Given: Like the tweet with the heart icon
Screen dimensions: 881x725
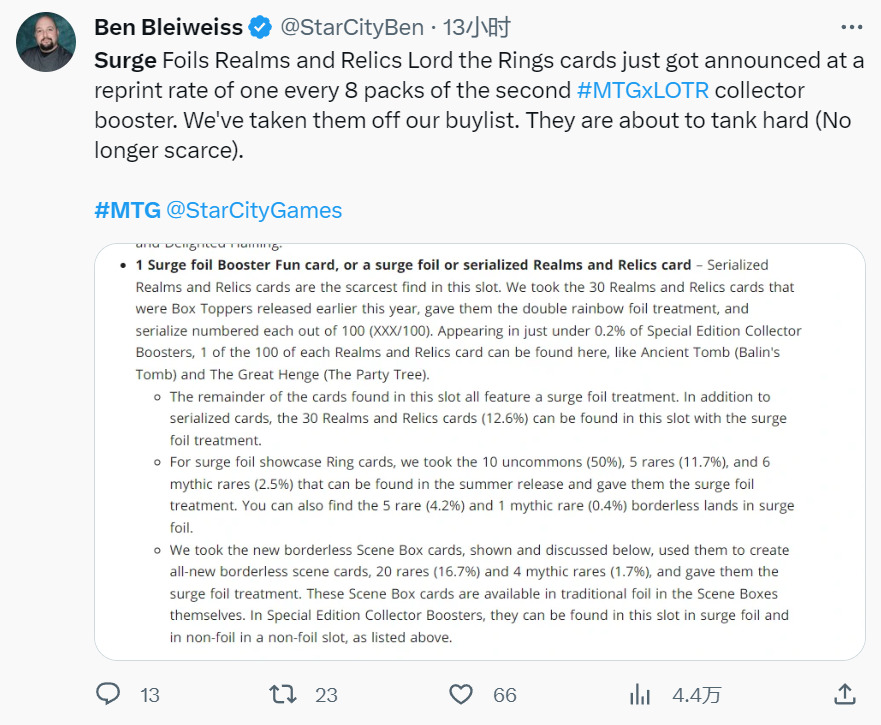Looking at the screenshot, I should click(460, 694).
